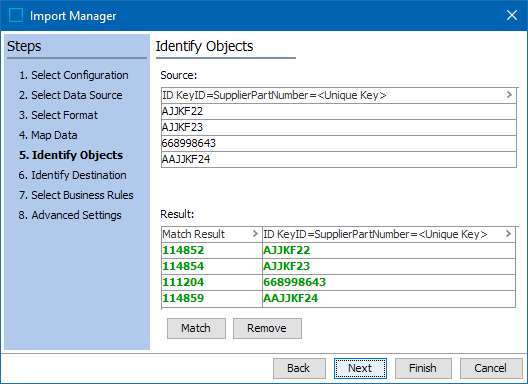Select source row 668998643

[339, 143]
